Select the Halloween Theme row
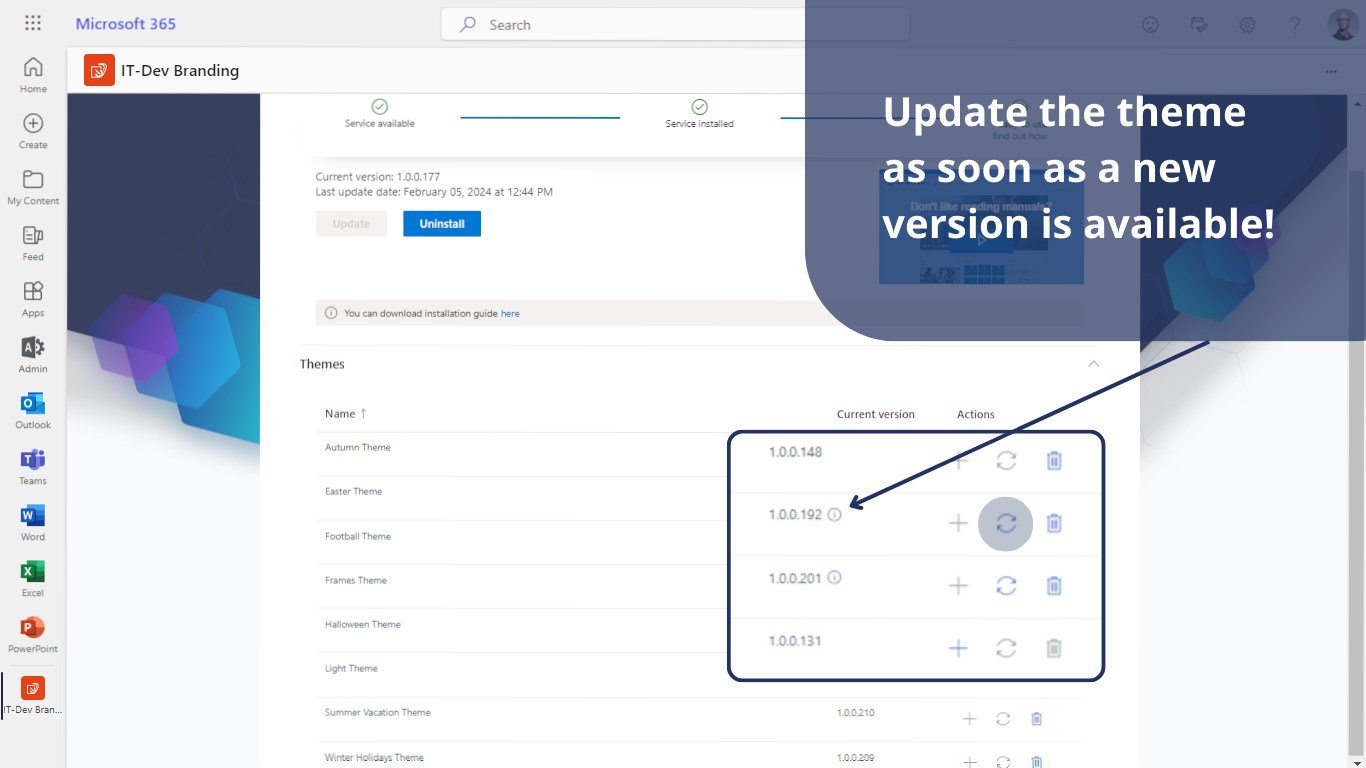 point(700,631)
